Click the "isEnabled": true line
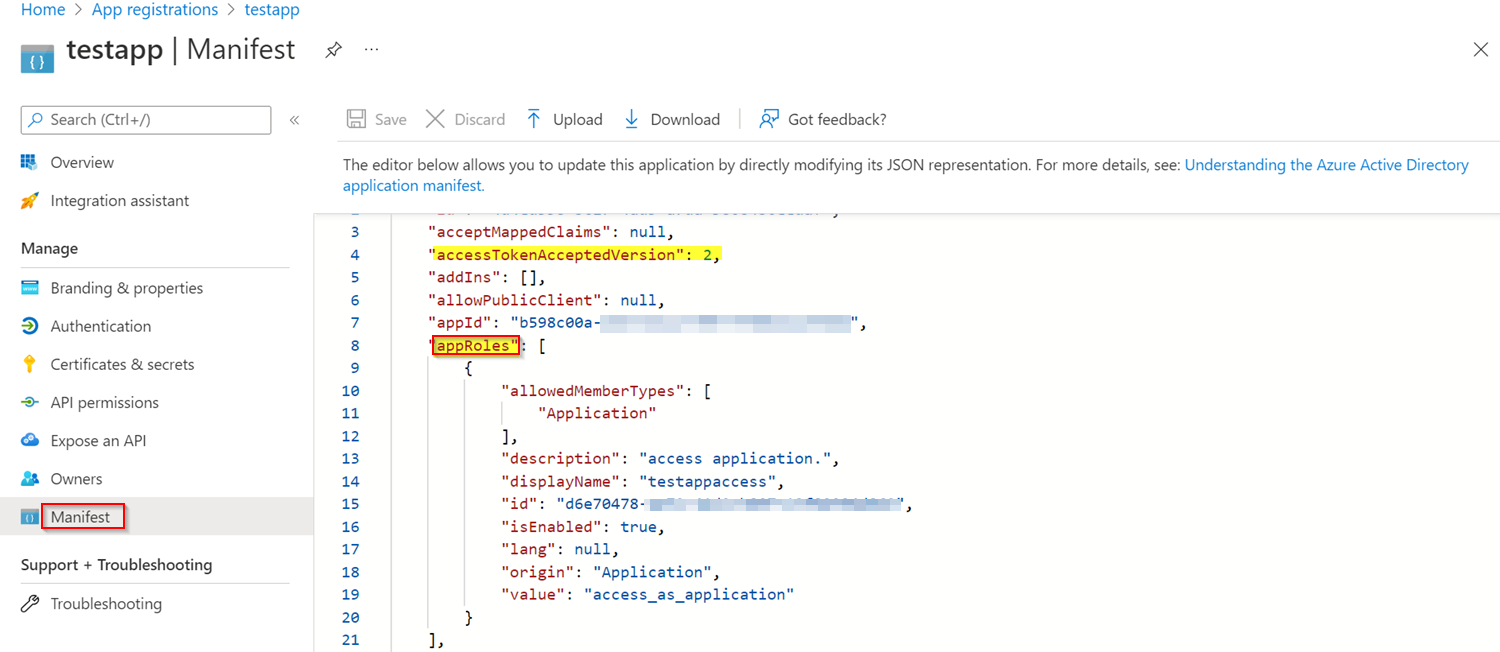This screenshot has height=652, width=1500. click(x=583, y=527)
